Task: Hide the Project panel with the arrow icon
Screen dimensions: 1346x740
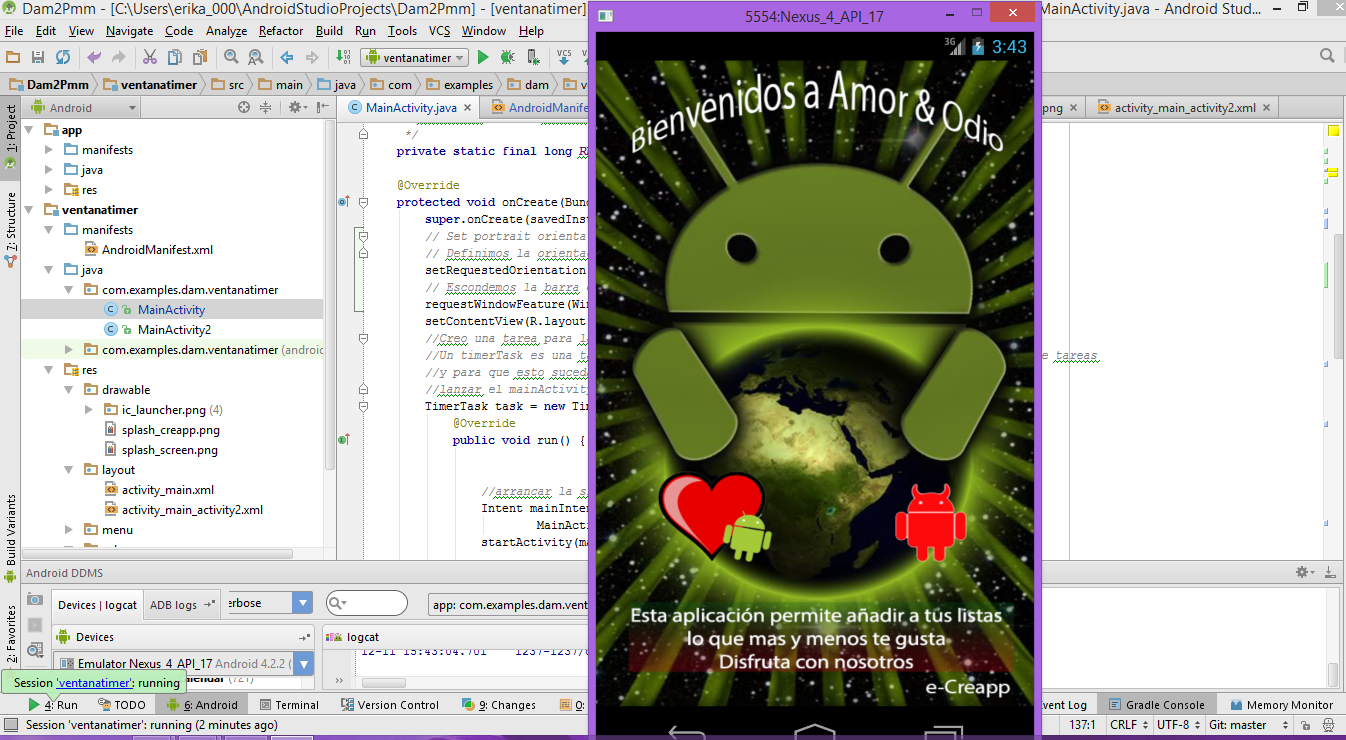Action: pos(322,108)
